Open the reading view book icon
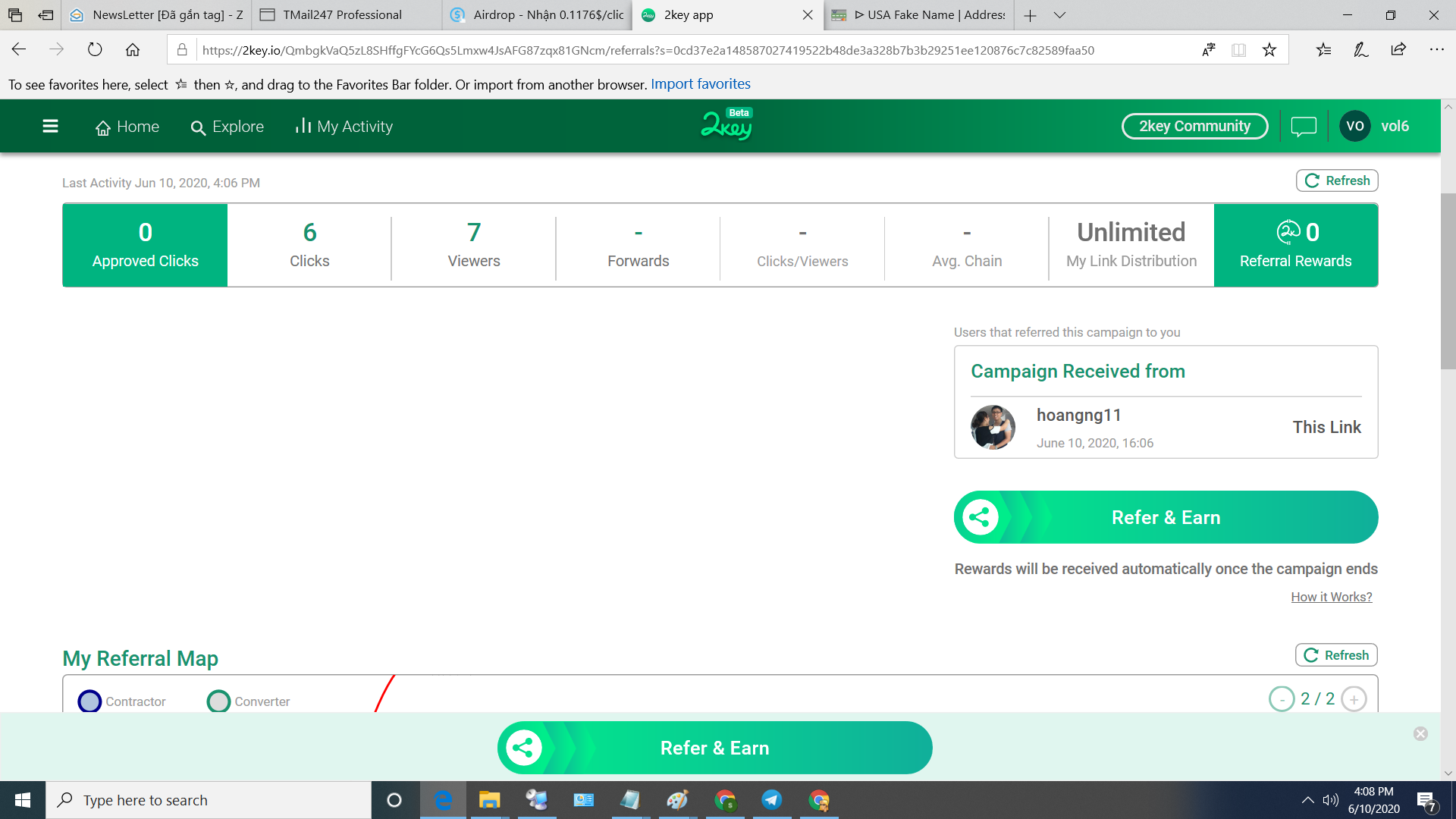This screenshot has height=819, width=1456. pos(1238,50)
